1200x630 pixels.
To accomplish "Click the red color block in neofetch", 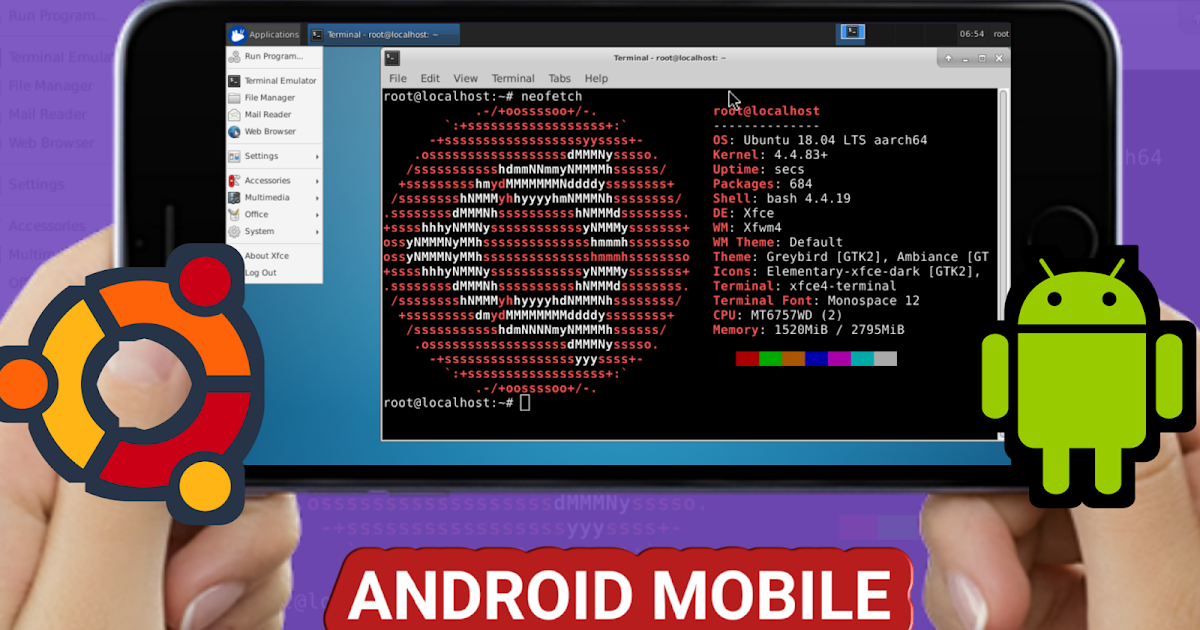I will pos(747,359).
